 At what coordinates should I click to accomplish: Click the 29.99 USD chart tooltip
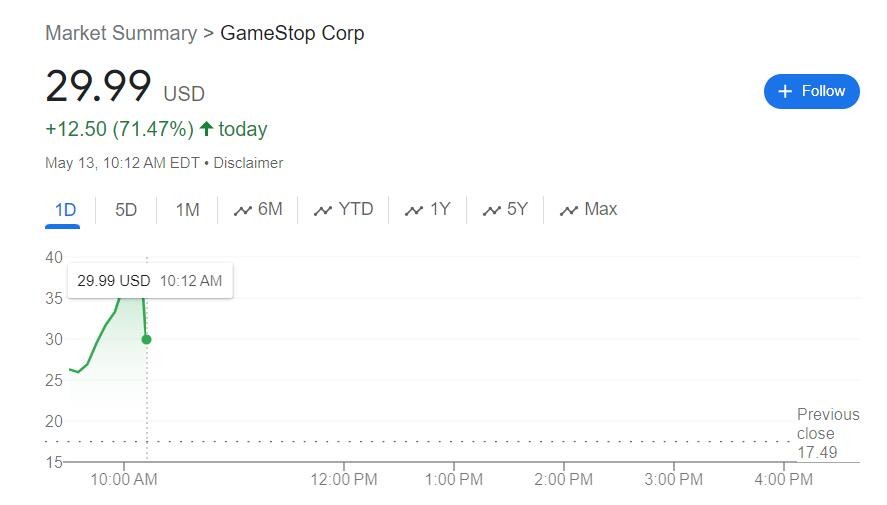coord(150,281)
